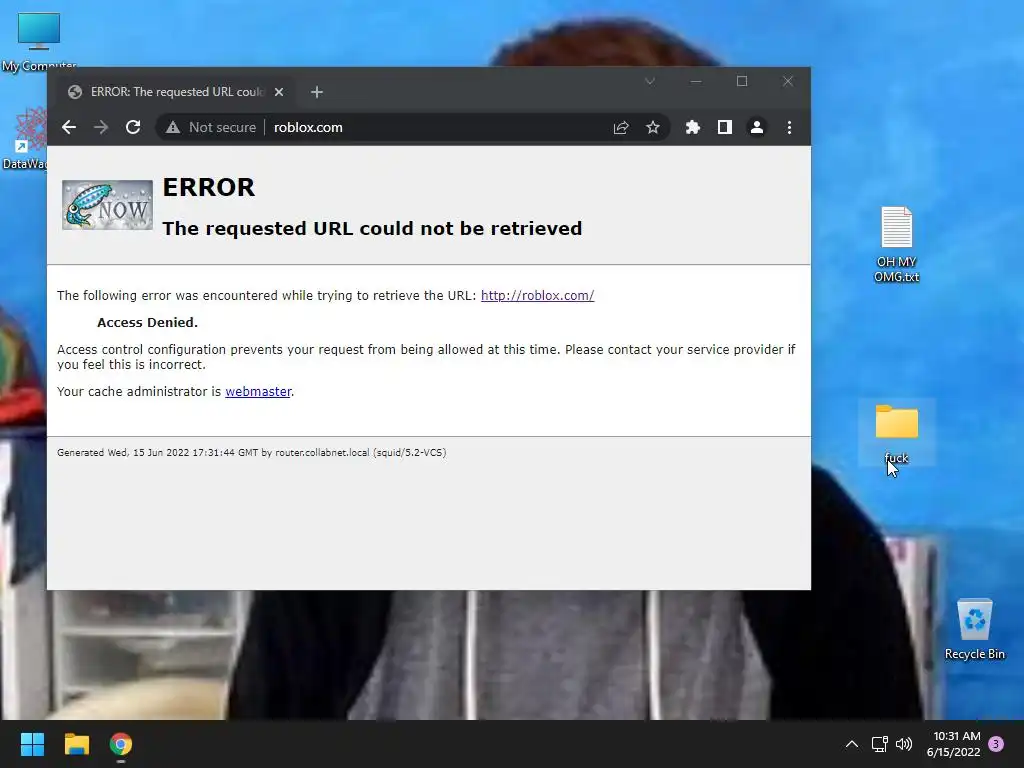Open a new tab with the plus button
1024x768 pixels.
(x=317, y=92)
